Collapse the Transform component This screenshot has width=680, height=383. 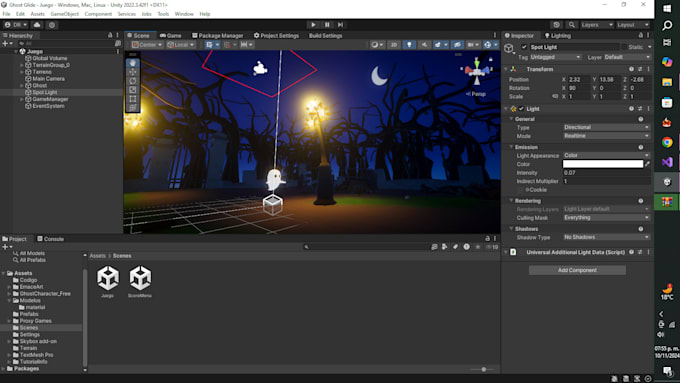pos(506,69)
